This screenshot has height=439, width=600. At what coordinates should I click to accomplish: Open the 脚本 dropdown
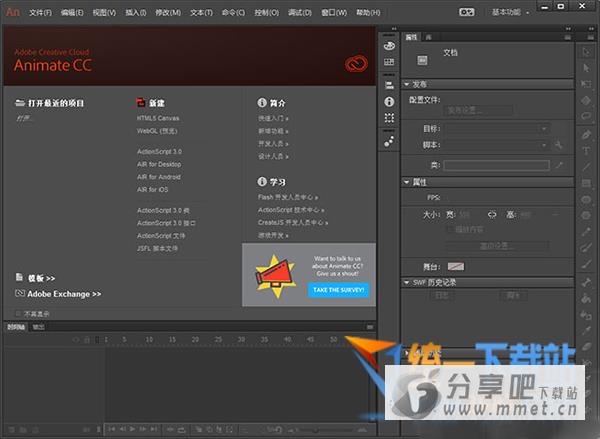[x=497, y=145]
